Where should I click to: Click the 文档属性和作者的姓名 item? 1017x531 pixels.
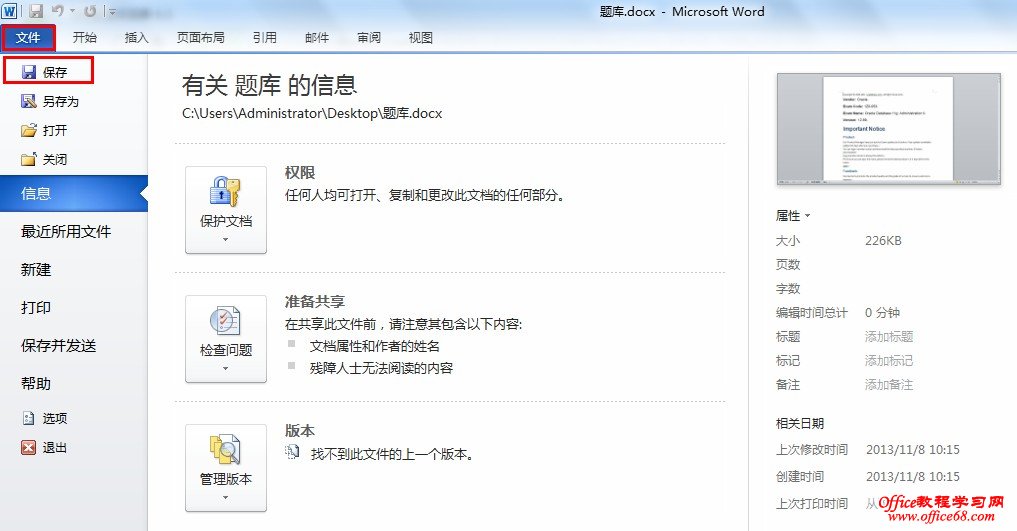(375, 346)
